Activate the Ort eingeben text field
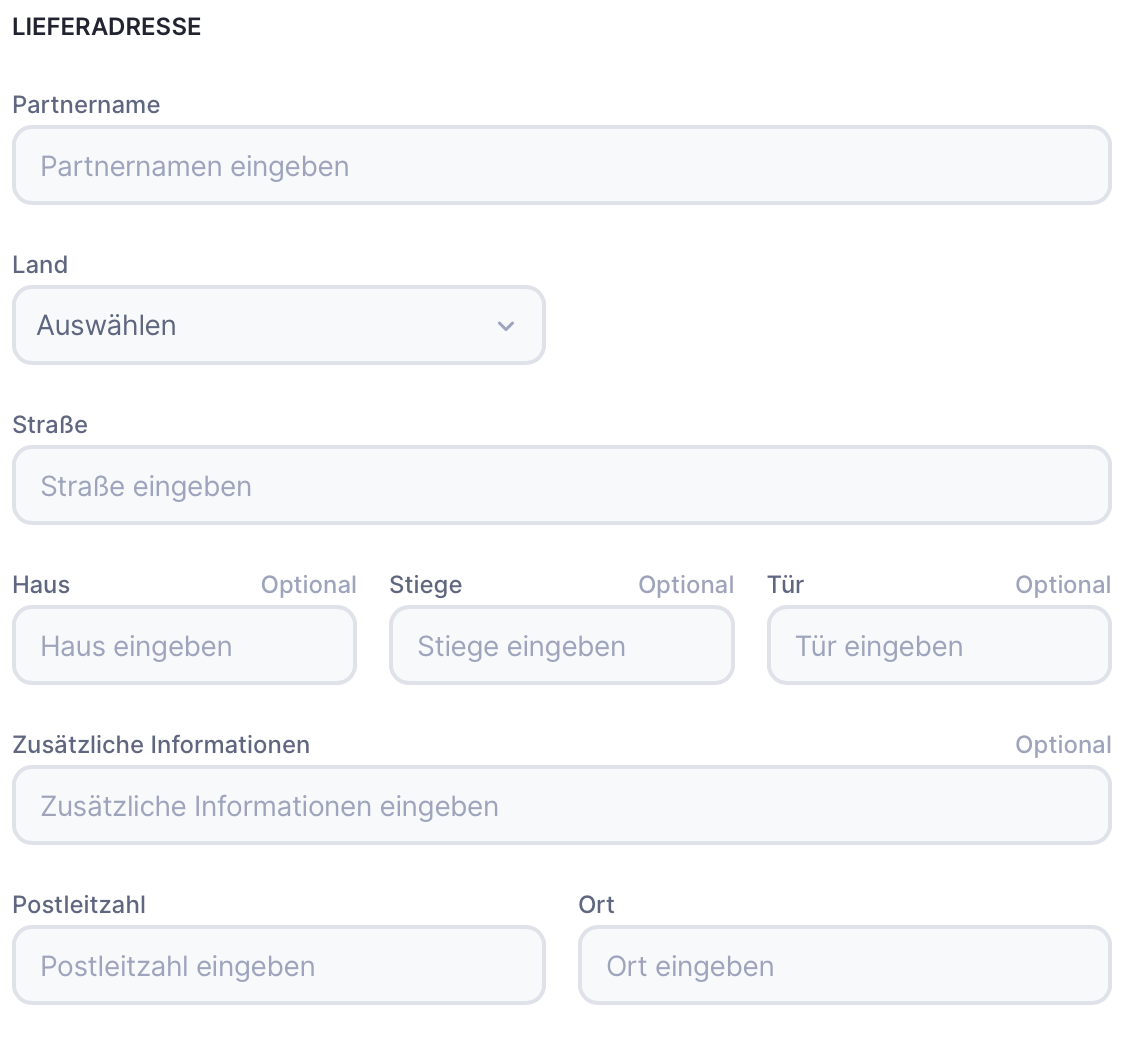1142x1053 pixels. click(844, 966)
